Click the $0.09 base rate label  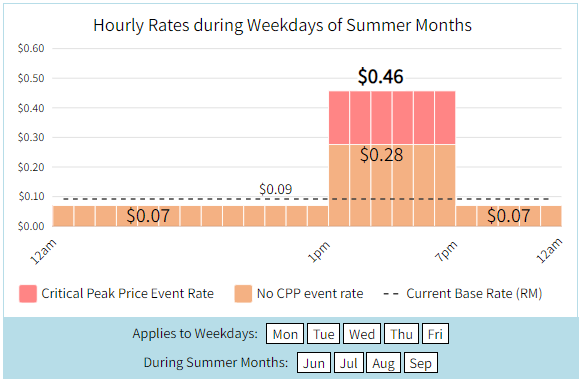[276, 189]
